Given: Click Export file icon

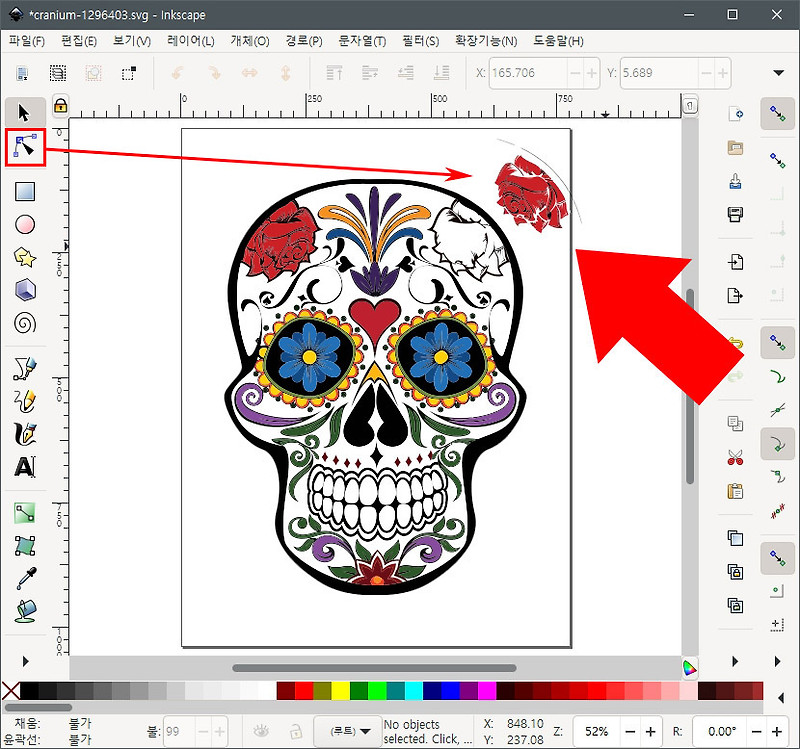Looking at the screenshot, I should tap(735, 295).
